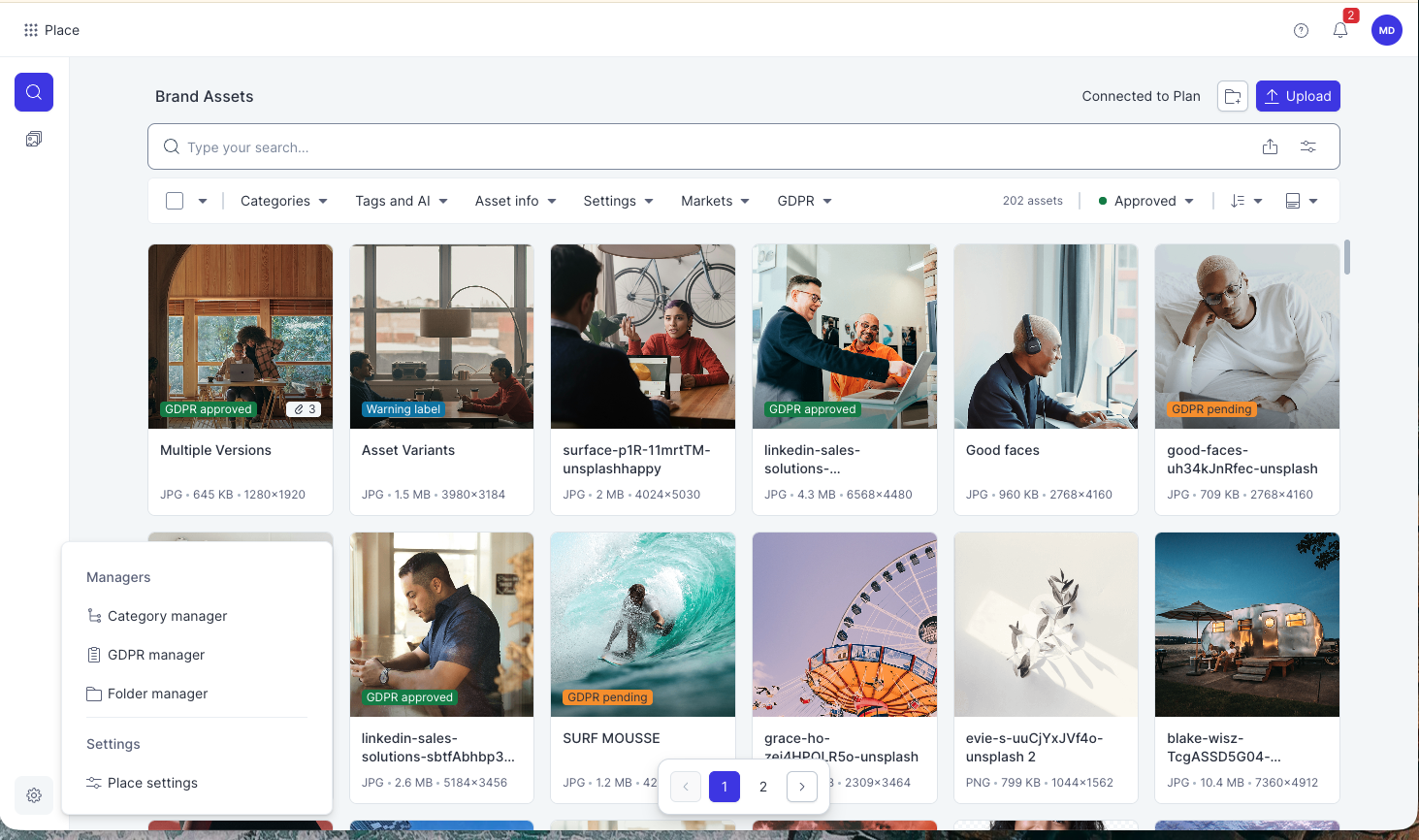Click the 'linkedin-sales-solutions-sbtfAbhbp3...' file name
The height and width of the screenshot is (840, 1419).
438,748
